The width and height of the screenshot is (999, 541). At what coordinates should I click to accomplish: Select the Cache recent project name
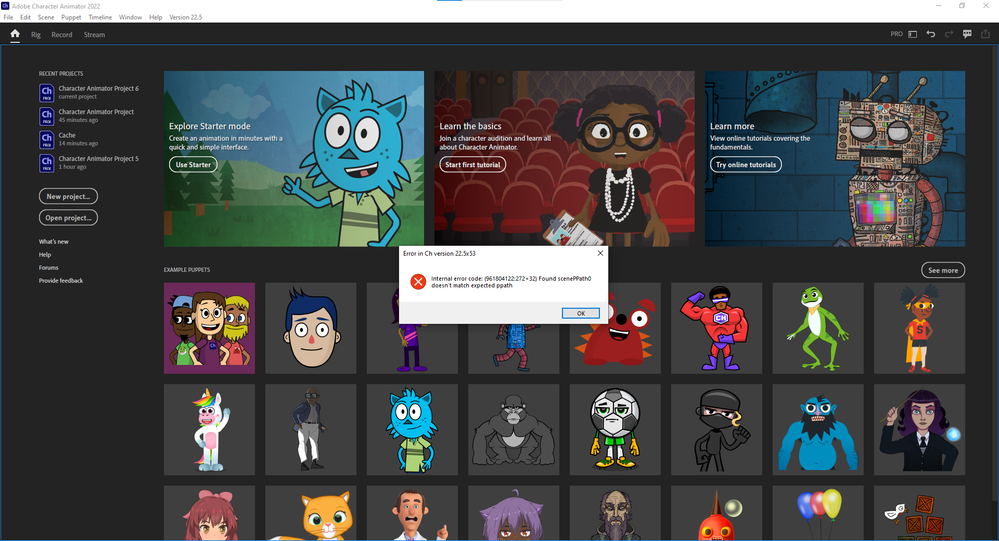pyautogui.click(x=67, y=135)
